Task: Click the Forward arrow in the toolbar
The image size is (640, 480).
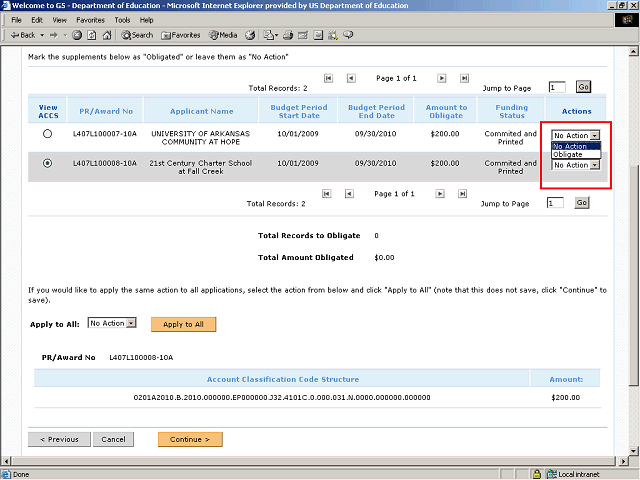Action: pyautogui.click(x=53, y=35)
